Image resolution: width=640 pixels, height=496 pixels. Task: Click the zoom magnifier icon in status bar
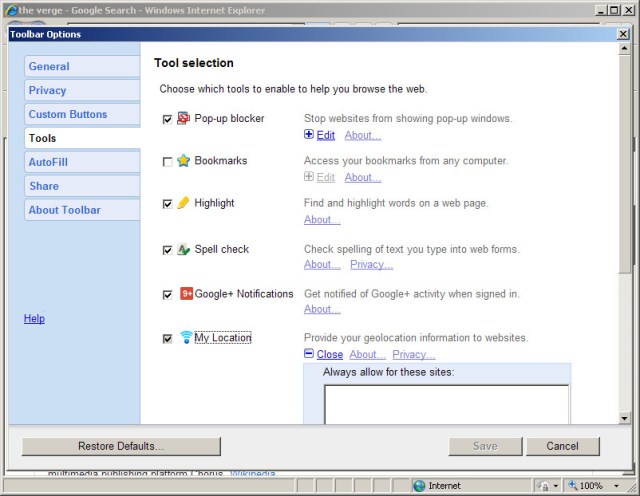573,485
